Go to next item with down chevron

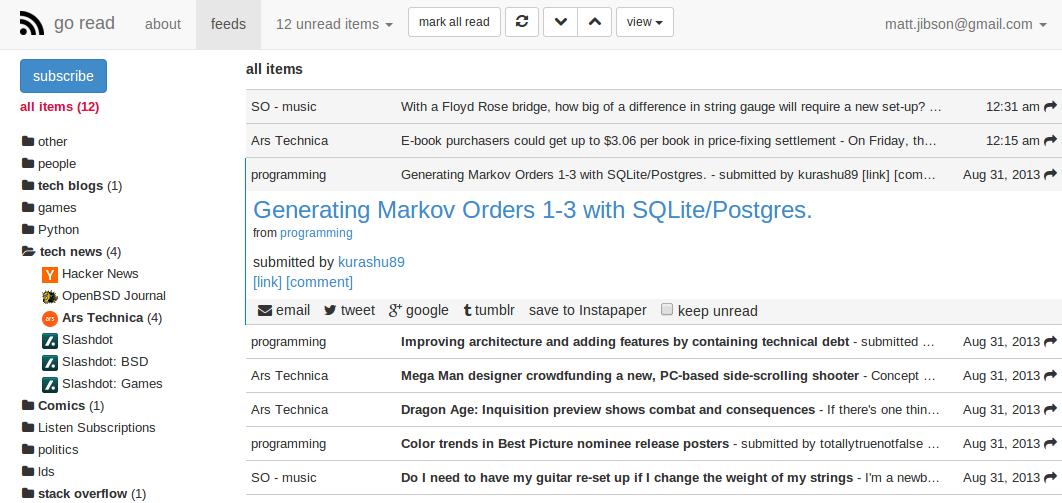point(560,22)
